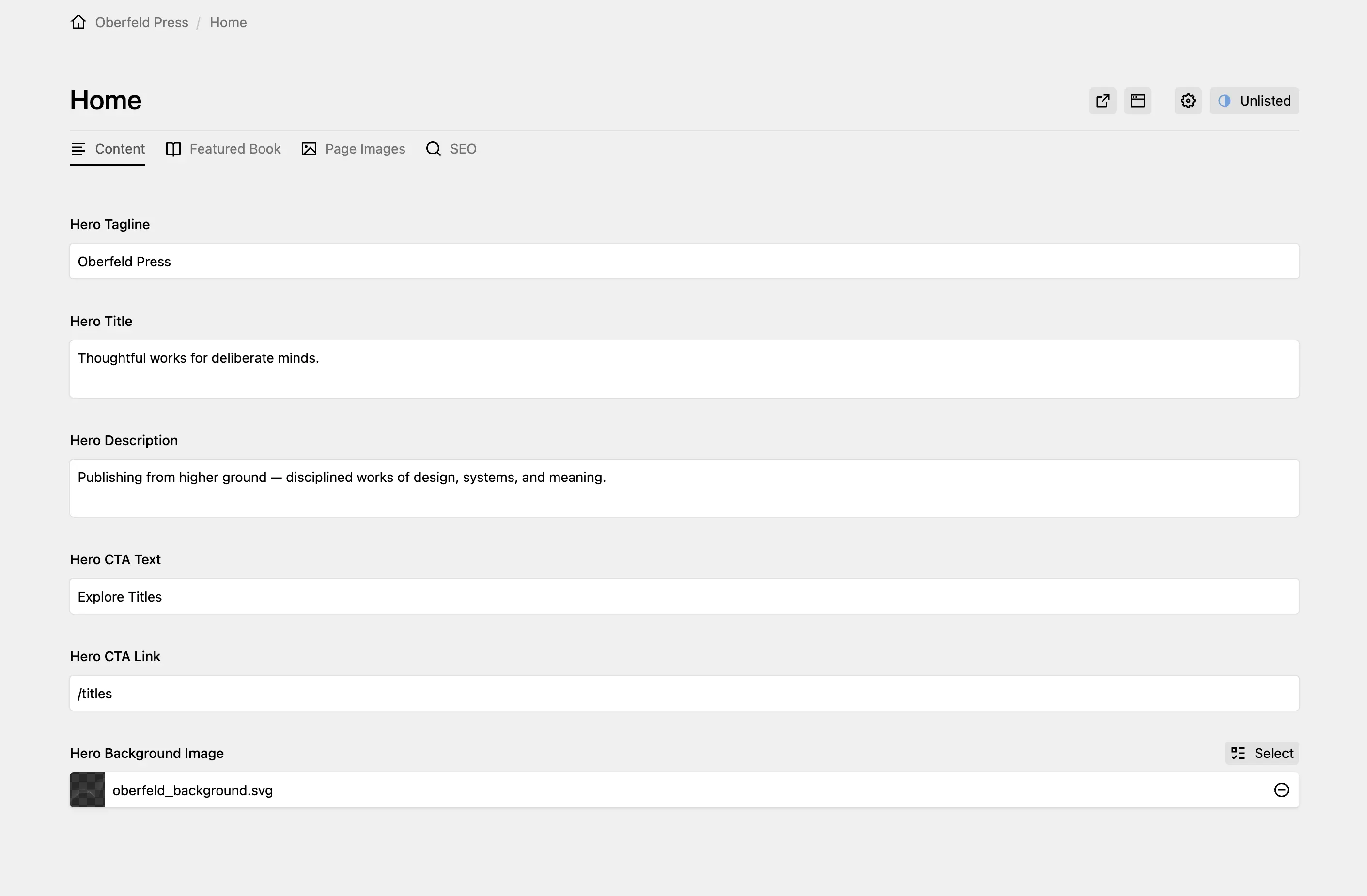Click the browser window preview icon

pos(1138,100)
